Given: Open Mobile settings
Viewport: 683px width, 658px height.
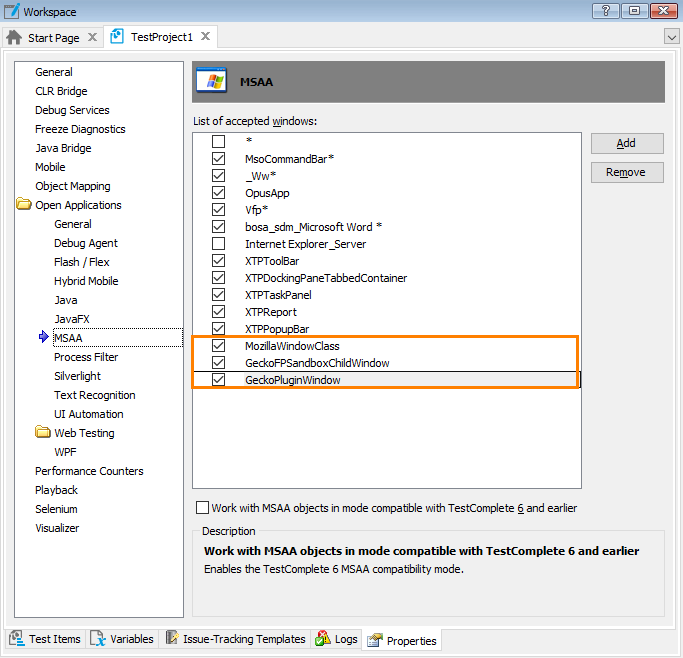Looking at the screenshot, I should 50,167.
